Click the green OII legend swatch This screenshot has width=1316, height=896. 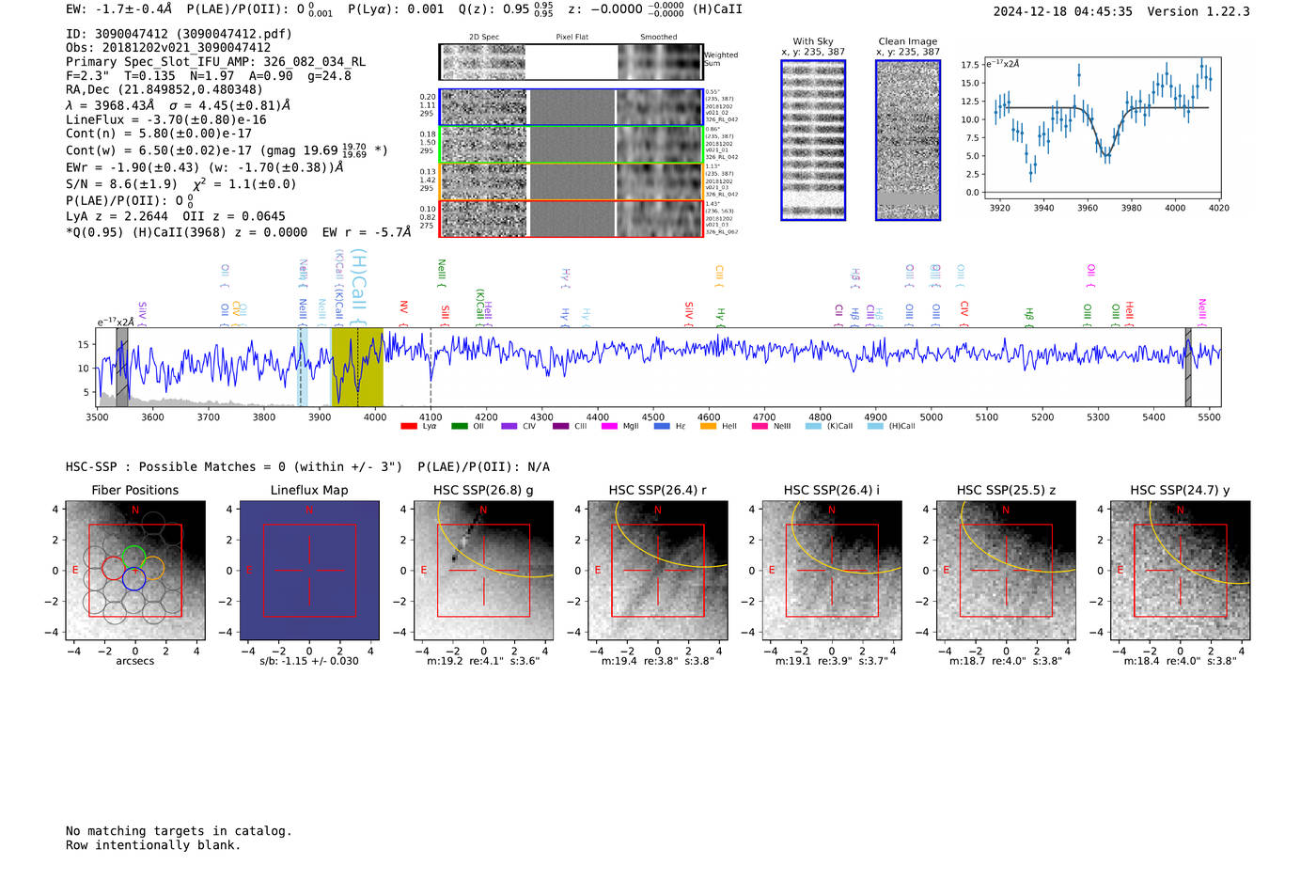coord(459,426)
